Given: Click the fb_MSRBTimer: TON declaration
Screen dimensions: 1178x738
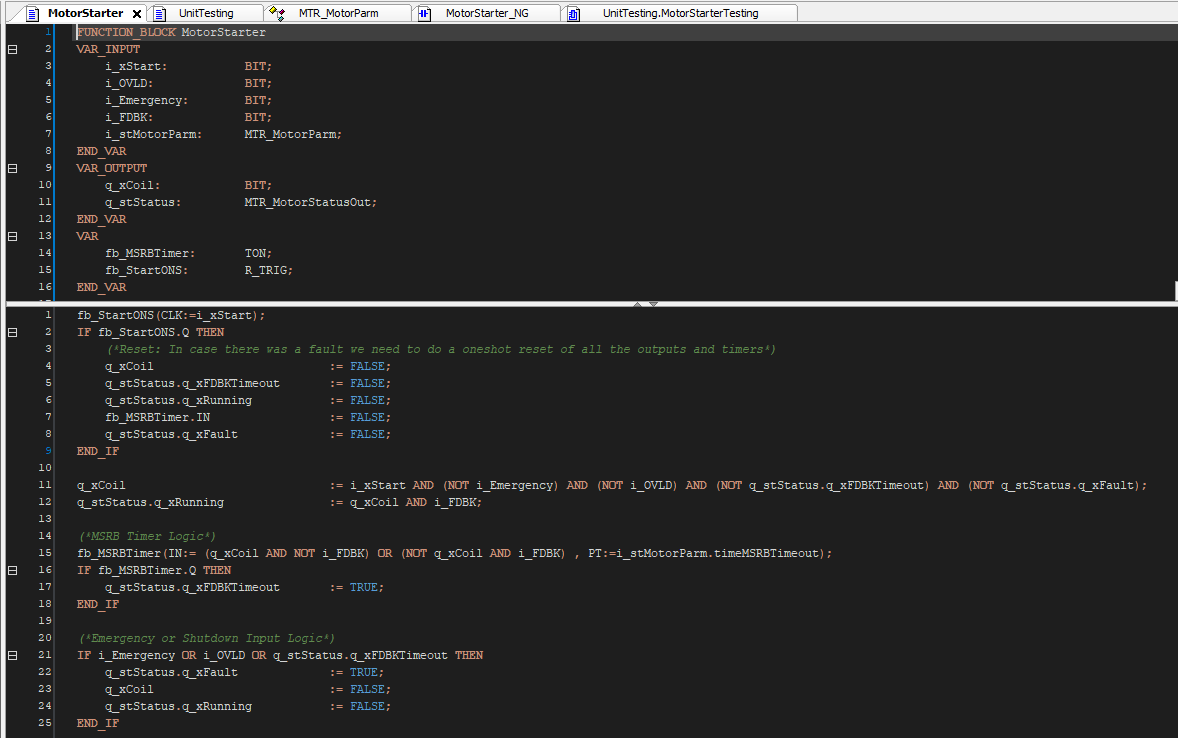Looking at the screenshot, I should pos(189,253).
